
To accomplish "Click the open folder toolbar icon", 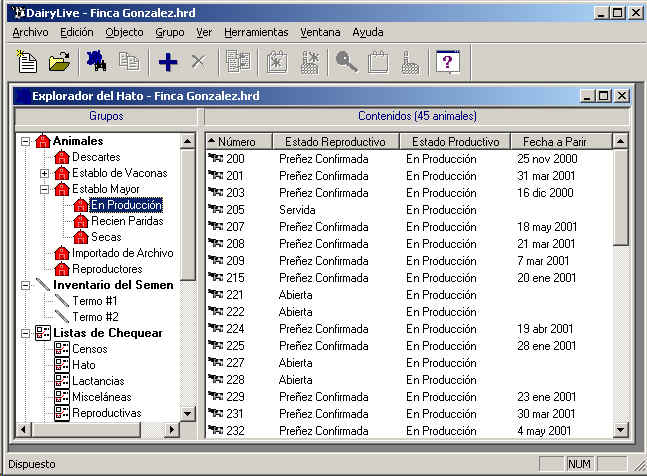I will tap(59, 62).
